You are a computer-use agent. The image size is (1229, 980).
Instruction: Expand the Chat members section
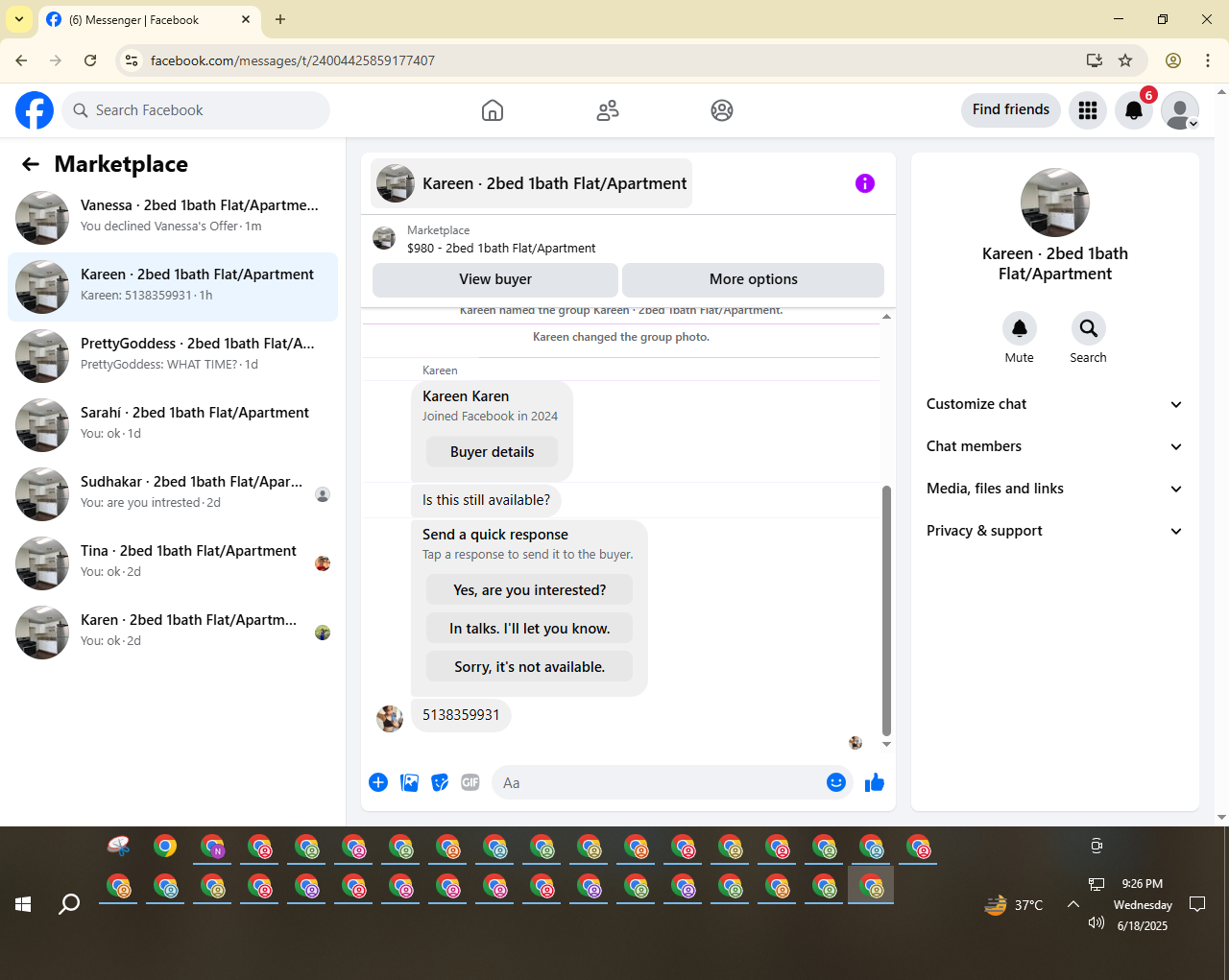coord(1055,446)
